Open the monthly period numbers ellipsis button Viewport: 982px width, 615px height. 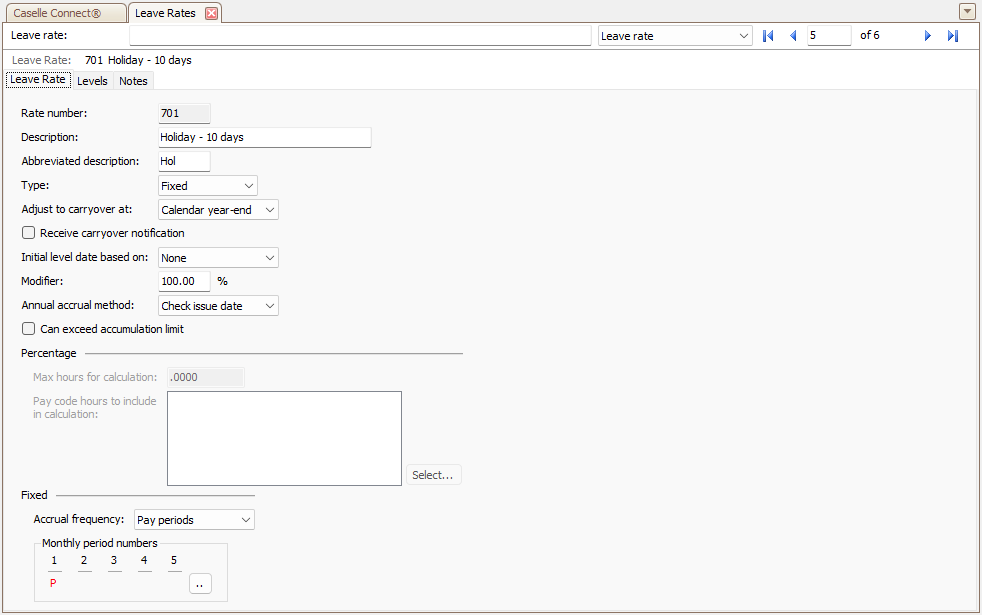pyautogui.click(x=200, y=584)
